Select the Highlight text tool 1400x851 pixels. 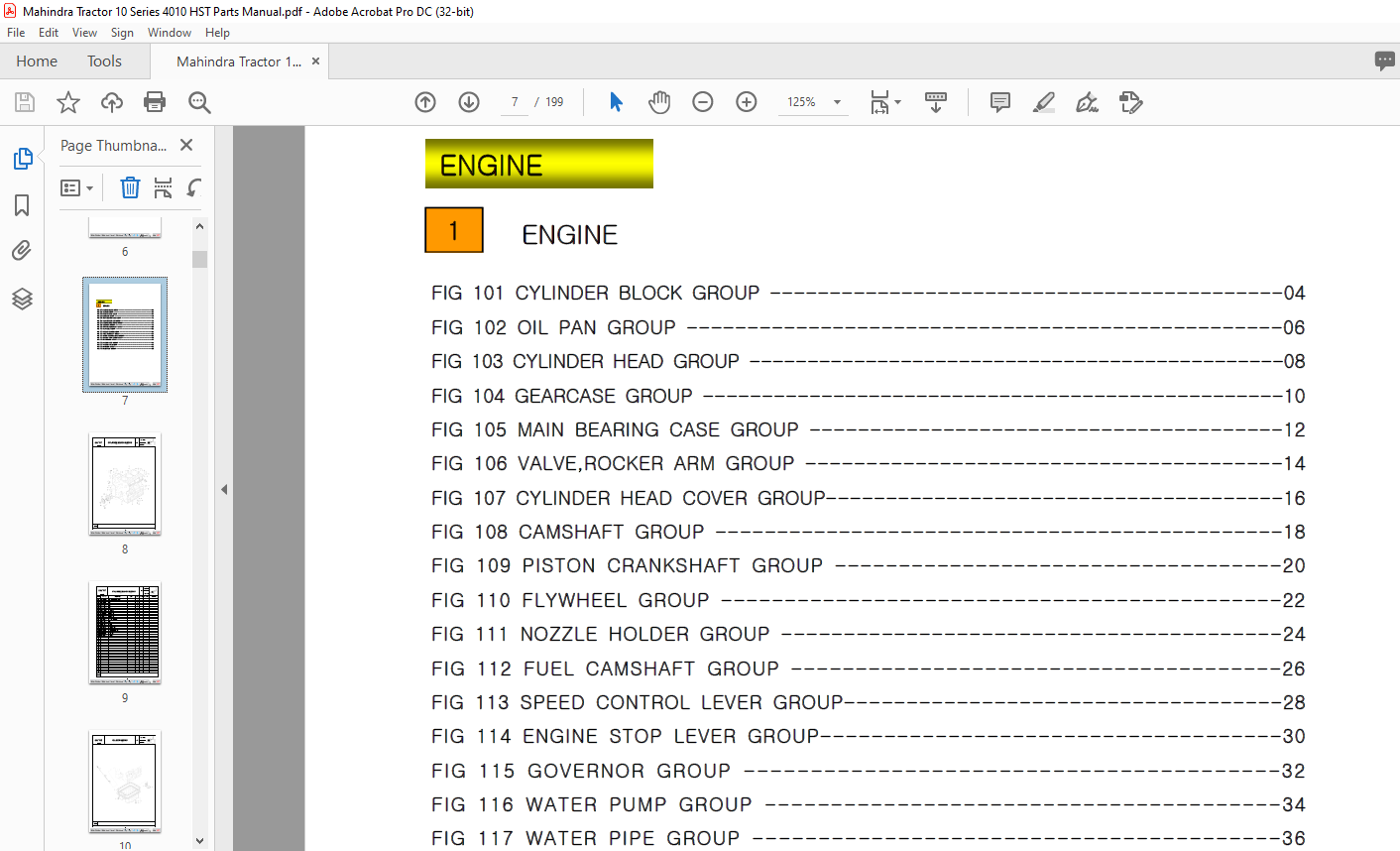point(1044,102)
